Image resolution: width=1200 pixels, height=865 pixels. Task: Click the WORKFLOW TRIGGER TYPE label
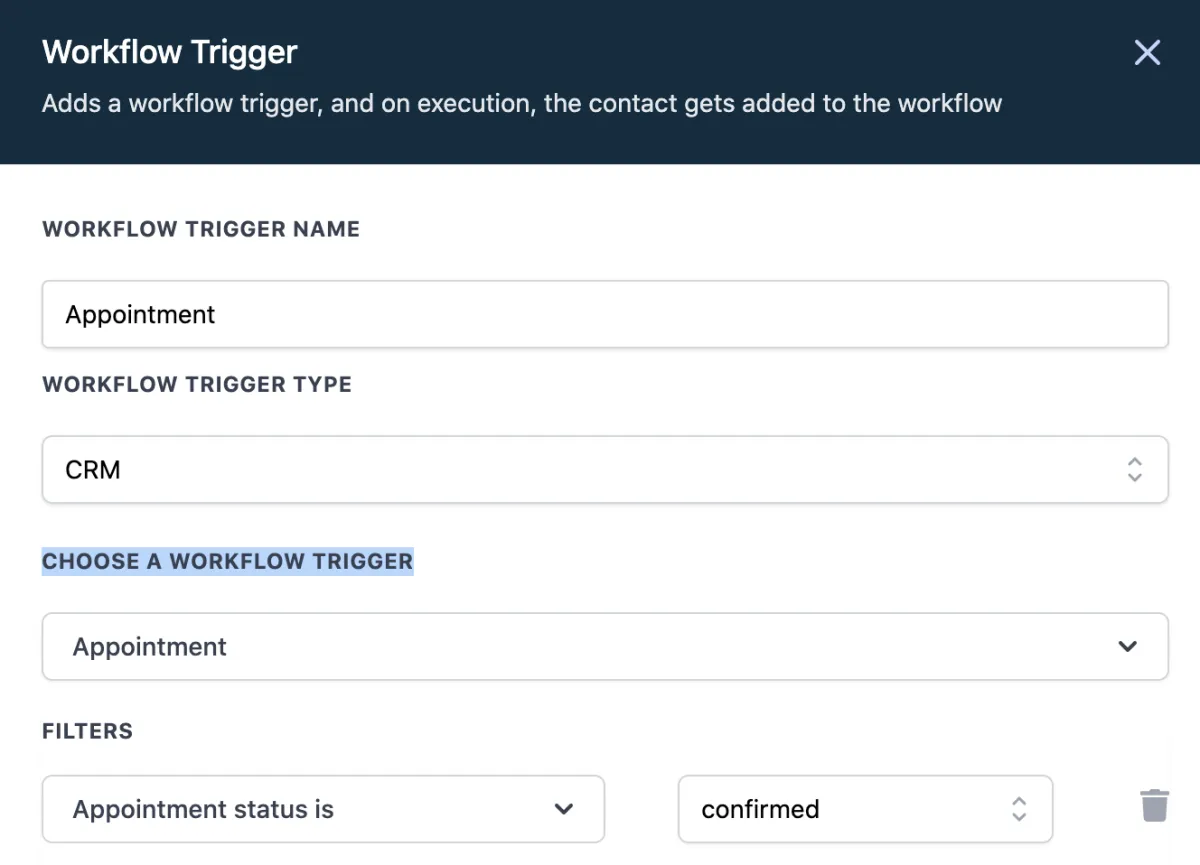pyautogui.click(x=197, y=385)
